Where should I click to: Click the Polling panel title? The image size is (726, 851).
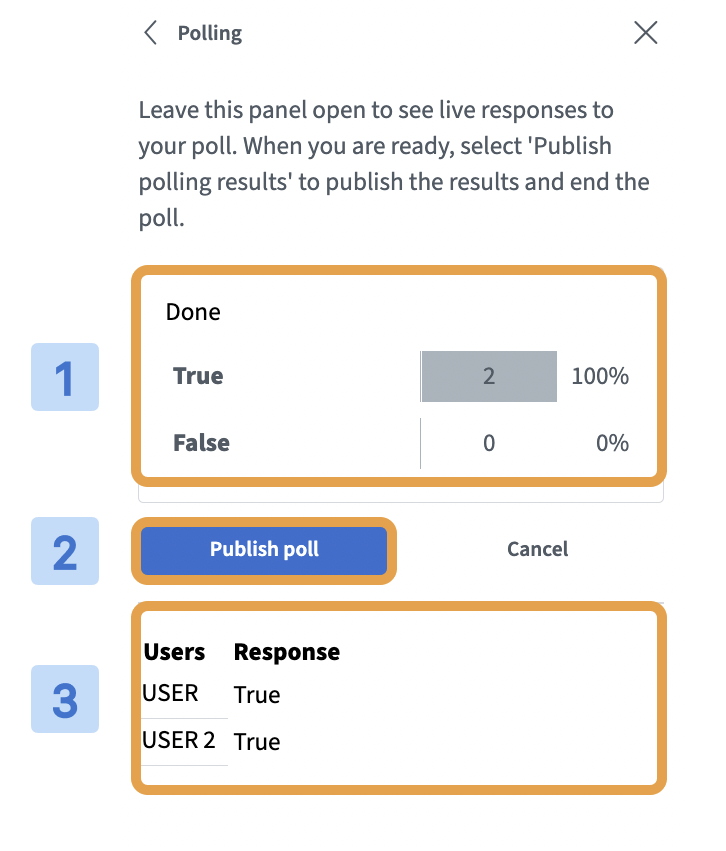click(210, 32)
